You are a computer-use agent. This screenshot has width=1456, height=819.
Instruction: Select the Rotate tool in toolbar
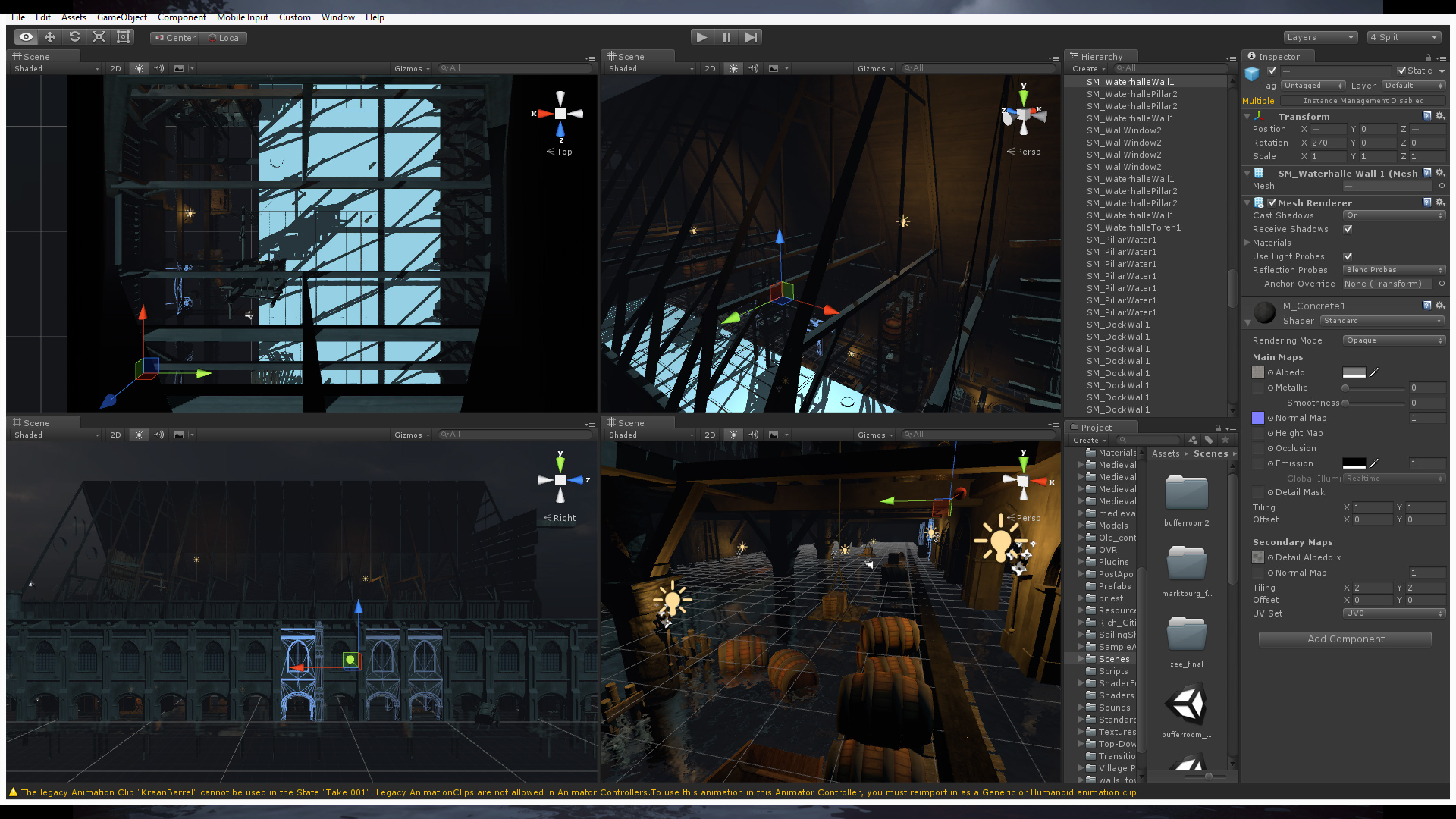point(75,37)
